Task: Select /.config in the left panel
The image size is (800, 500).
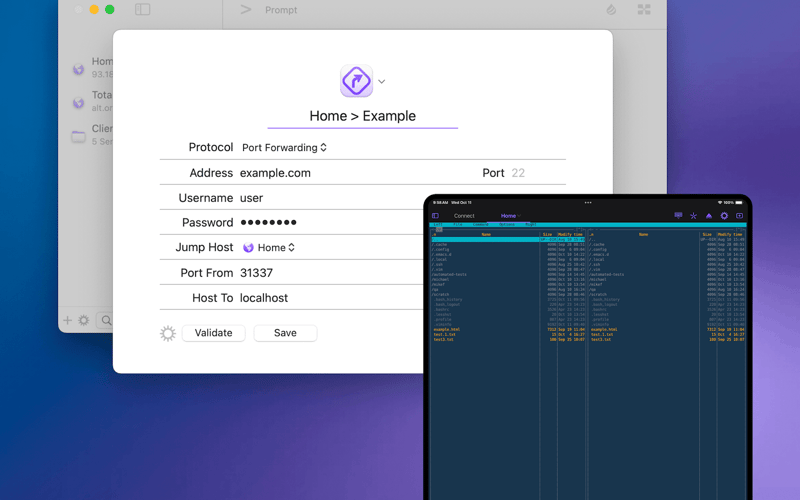Action: coord(440,249)
